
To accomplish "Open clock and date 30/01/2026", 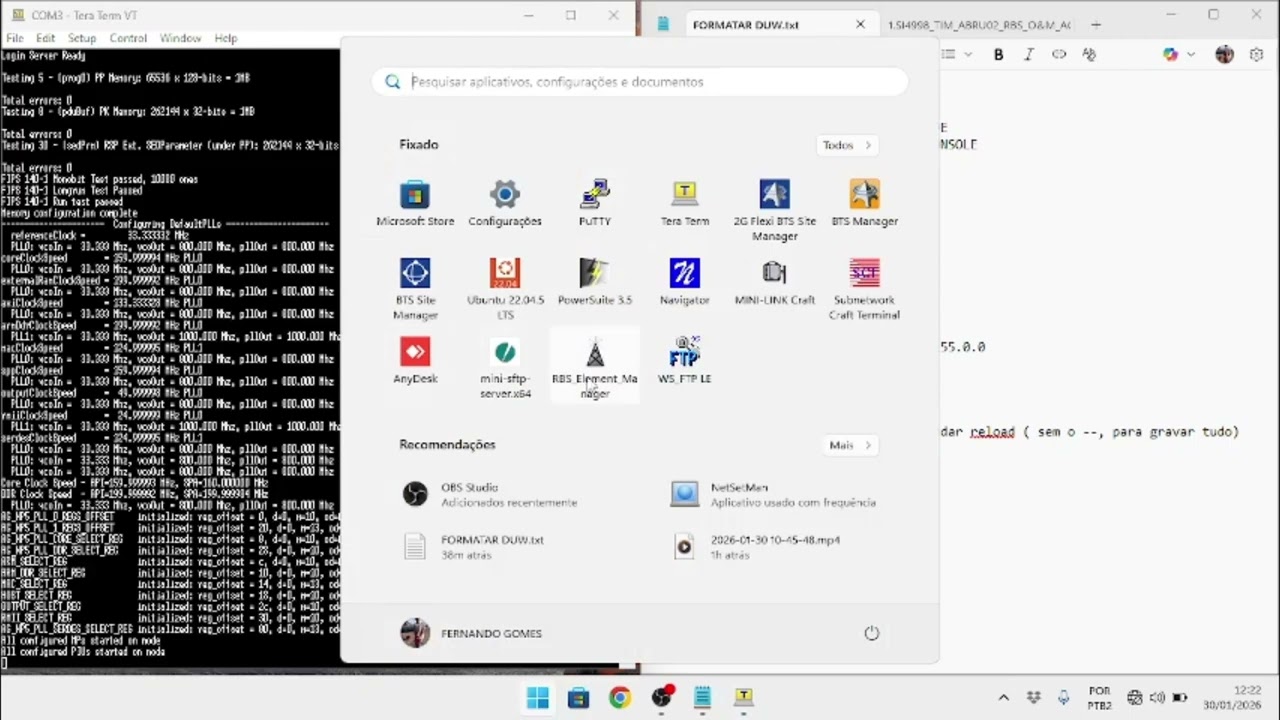I will click(x=1232, y=698).
